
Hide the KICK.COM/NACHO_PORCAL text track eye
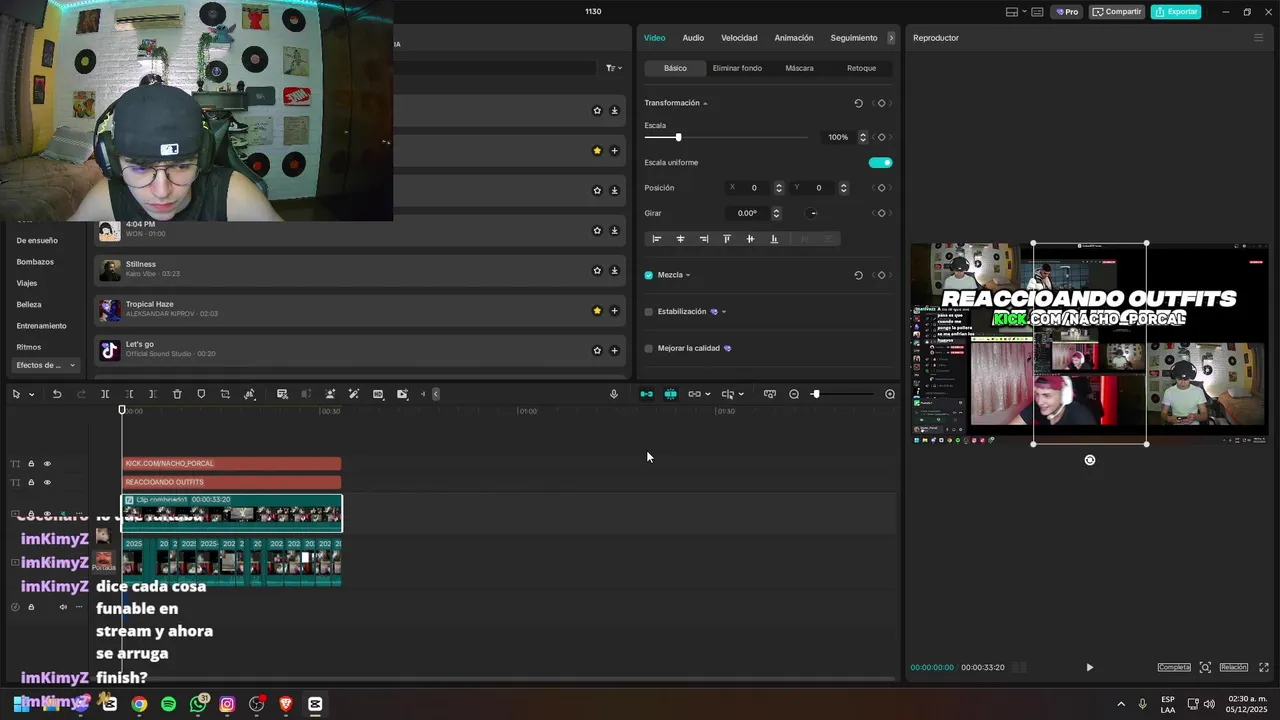click(47, 463)
